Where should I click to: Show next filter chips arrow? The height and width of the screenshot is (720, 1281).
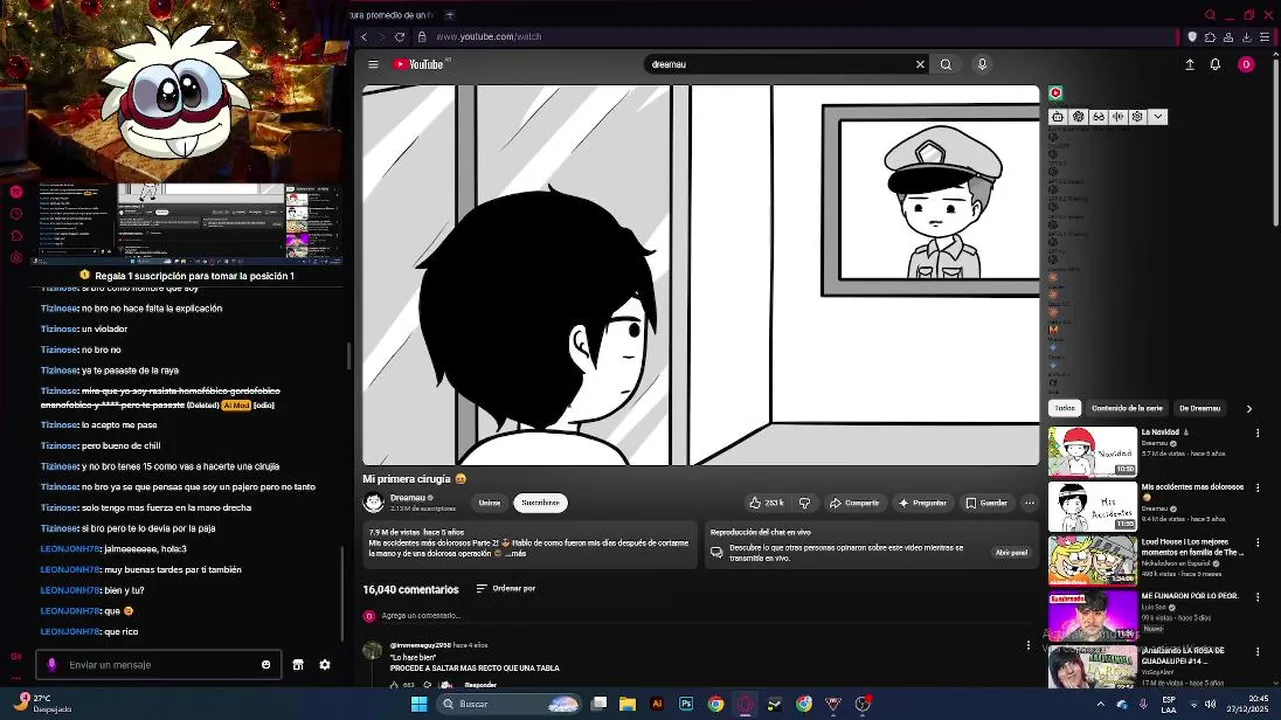pos(1248,408)
